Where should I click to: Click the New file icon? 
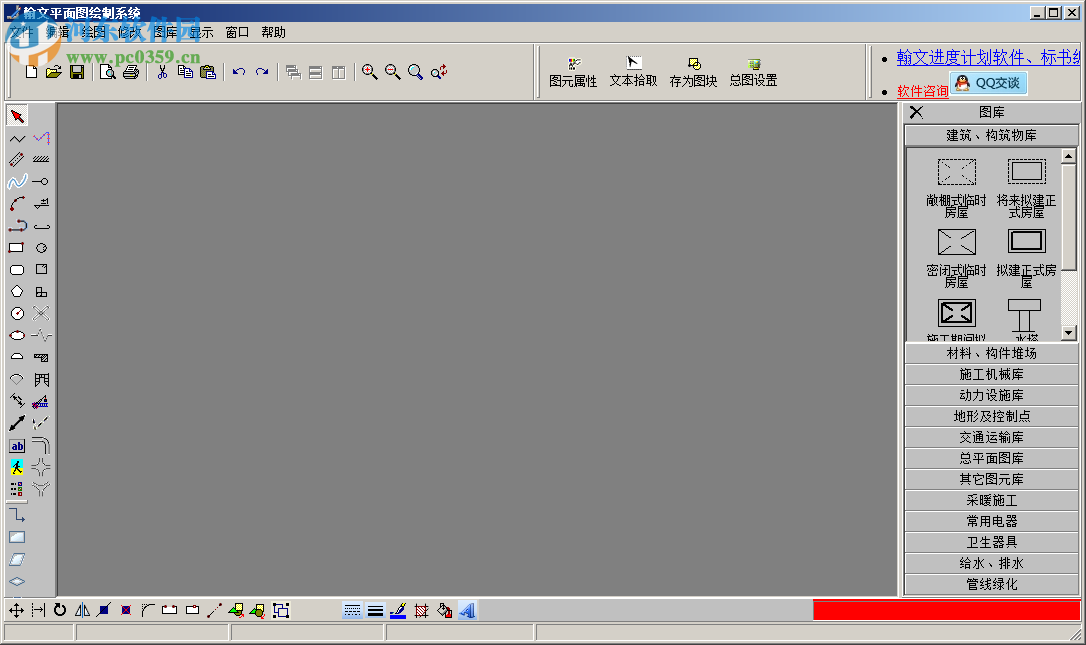coord(31,72)
